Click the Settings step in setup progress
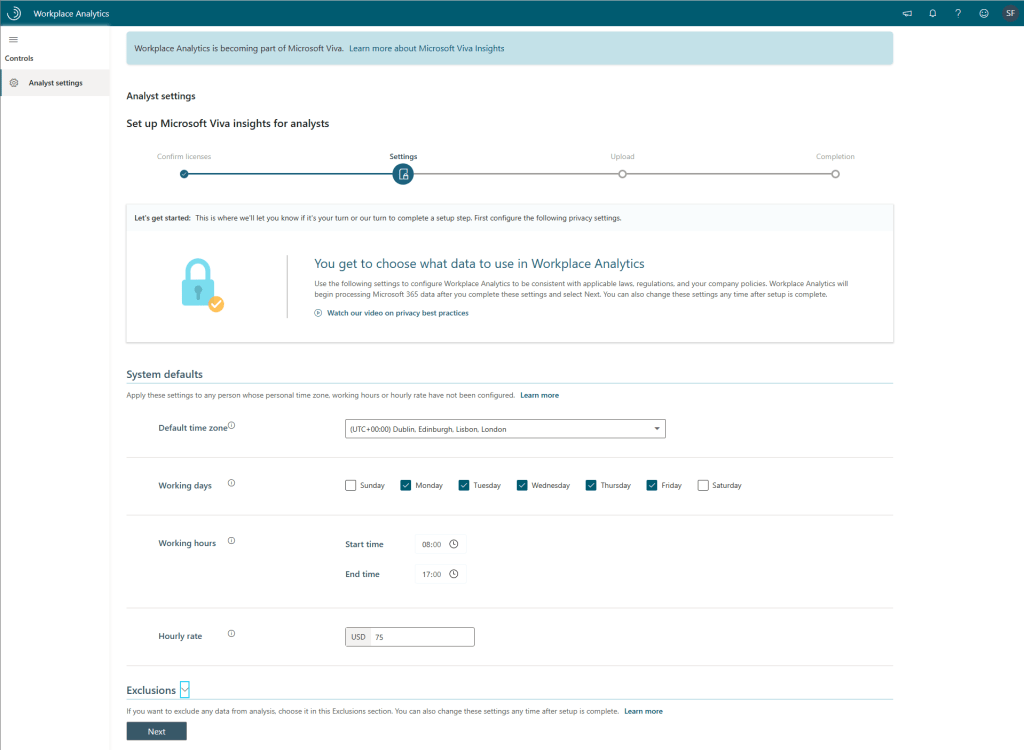The height and width of the screenshot is (750, 1024). click(x=403, y=174)
